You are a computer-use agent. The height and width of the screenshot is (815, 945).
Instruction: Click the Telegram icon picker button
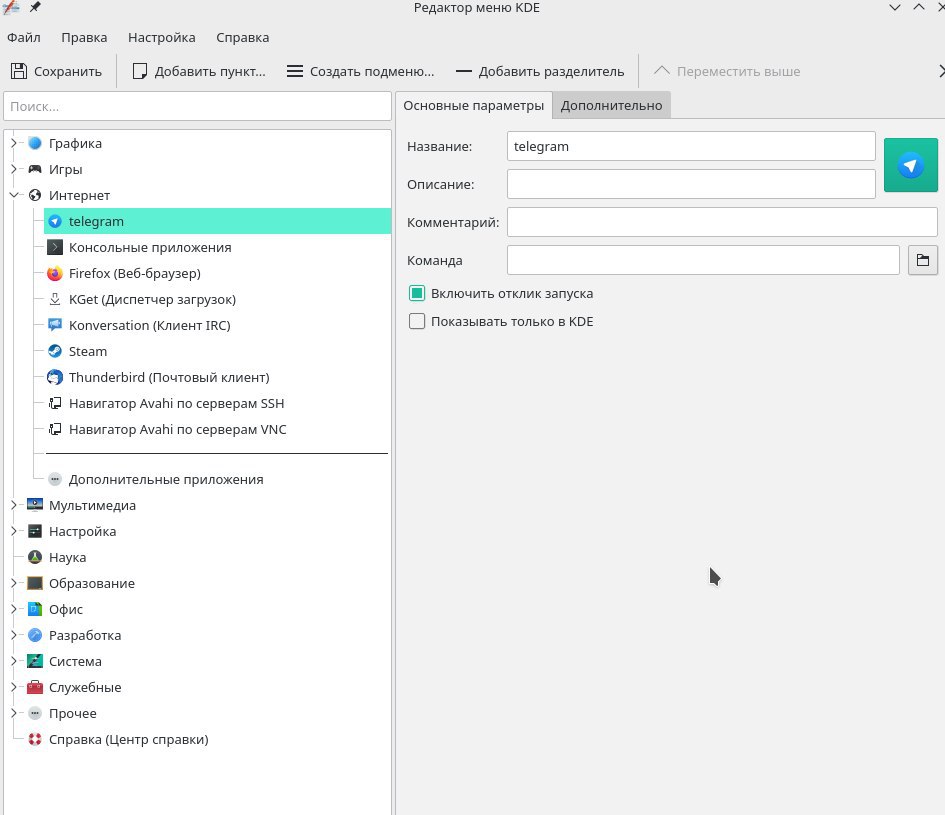click(910, 165)
